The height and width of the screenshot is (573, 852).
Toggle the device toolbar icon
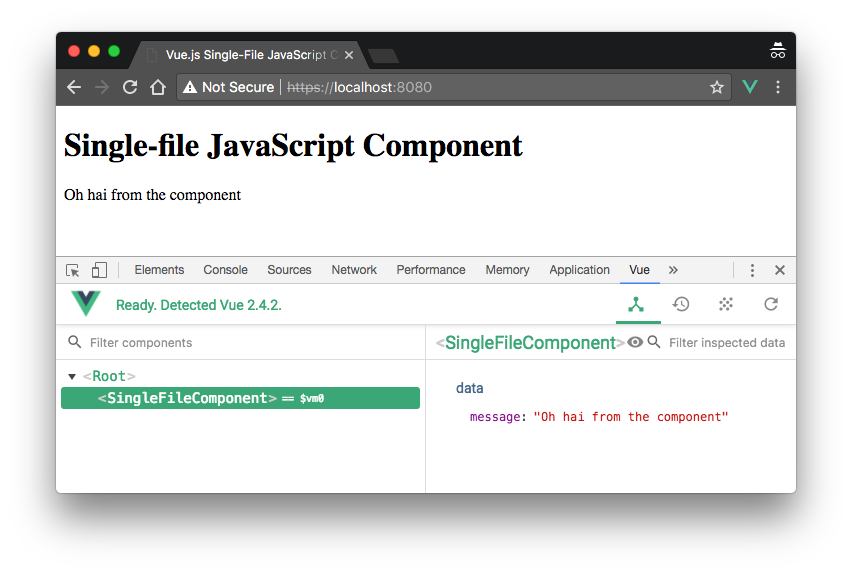(99, 270)
